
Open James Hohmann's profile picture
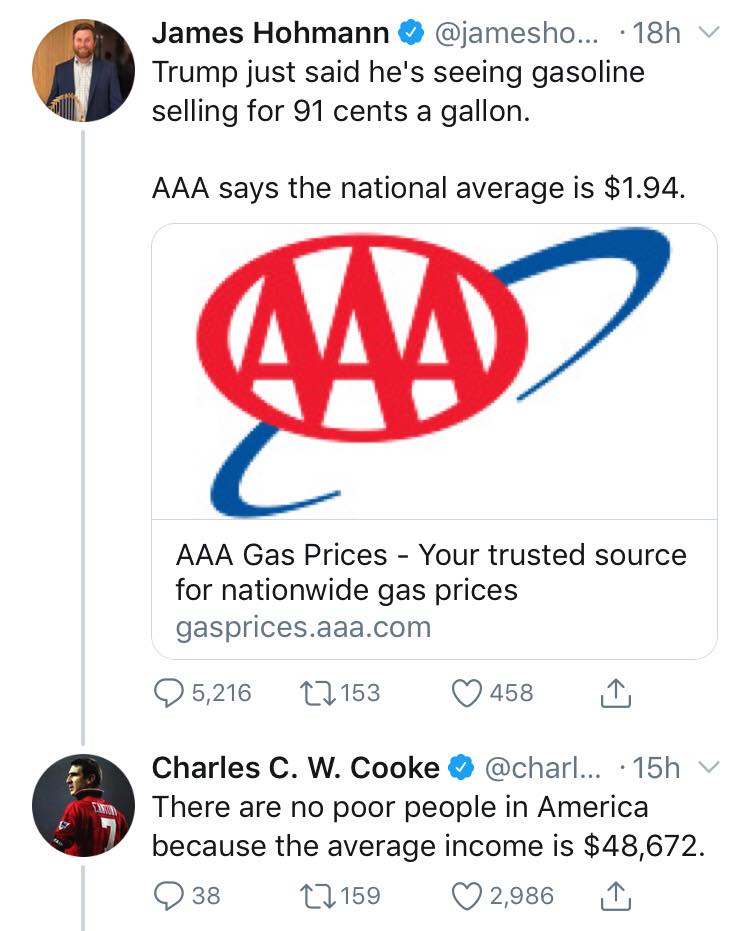coord(83,71)
